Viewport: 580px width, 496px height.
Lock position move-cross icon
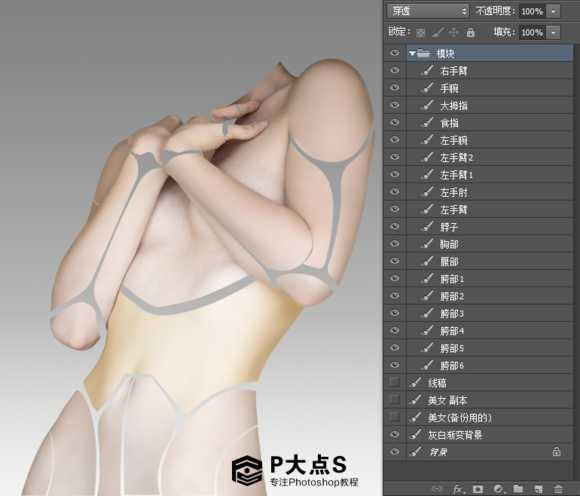[453, 33]
